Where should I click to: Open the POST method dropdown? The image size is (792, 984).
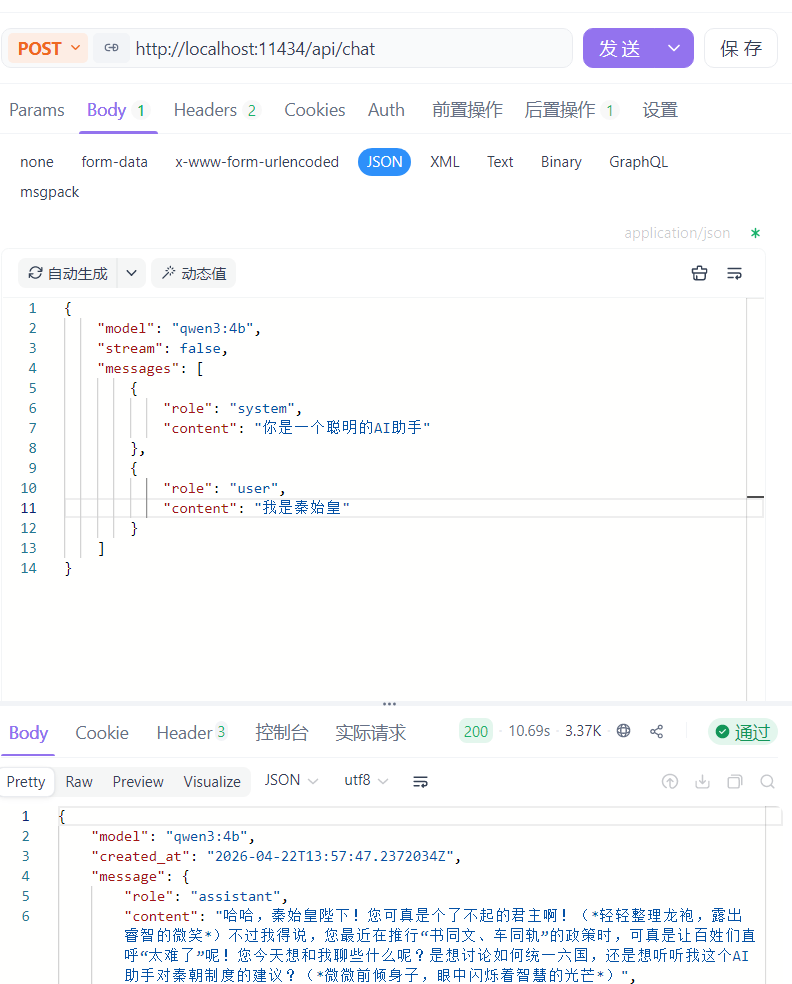(x=48, y=48)
